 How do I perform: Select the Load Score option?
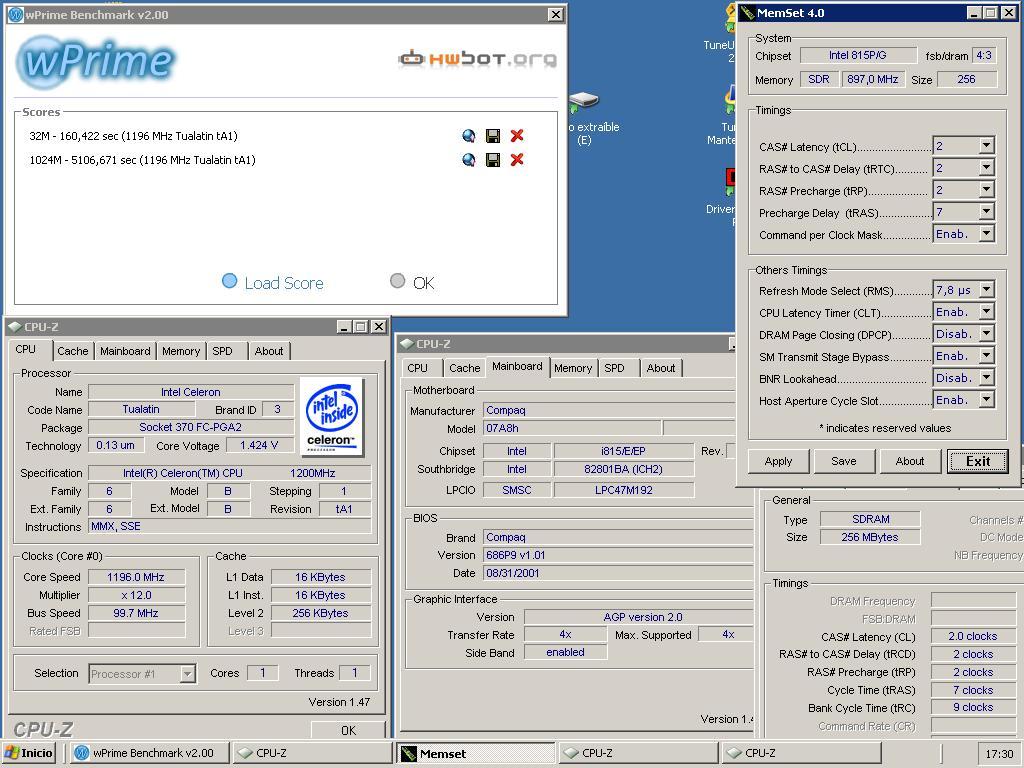point(273,282)
